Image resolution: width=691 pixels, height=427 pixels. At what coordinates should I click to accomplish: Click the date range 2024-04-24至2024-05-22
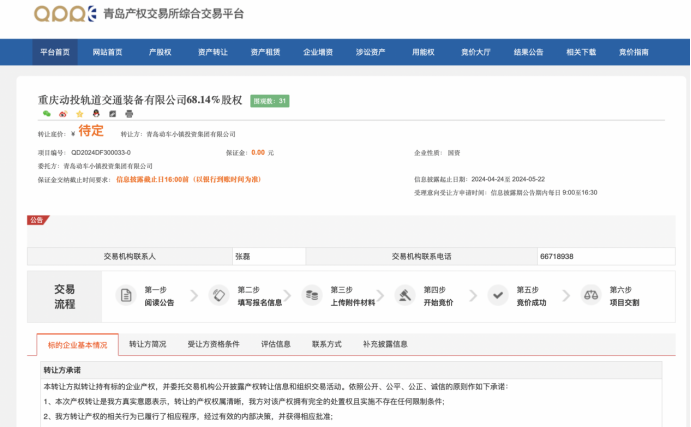[x=508, y=179]
